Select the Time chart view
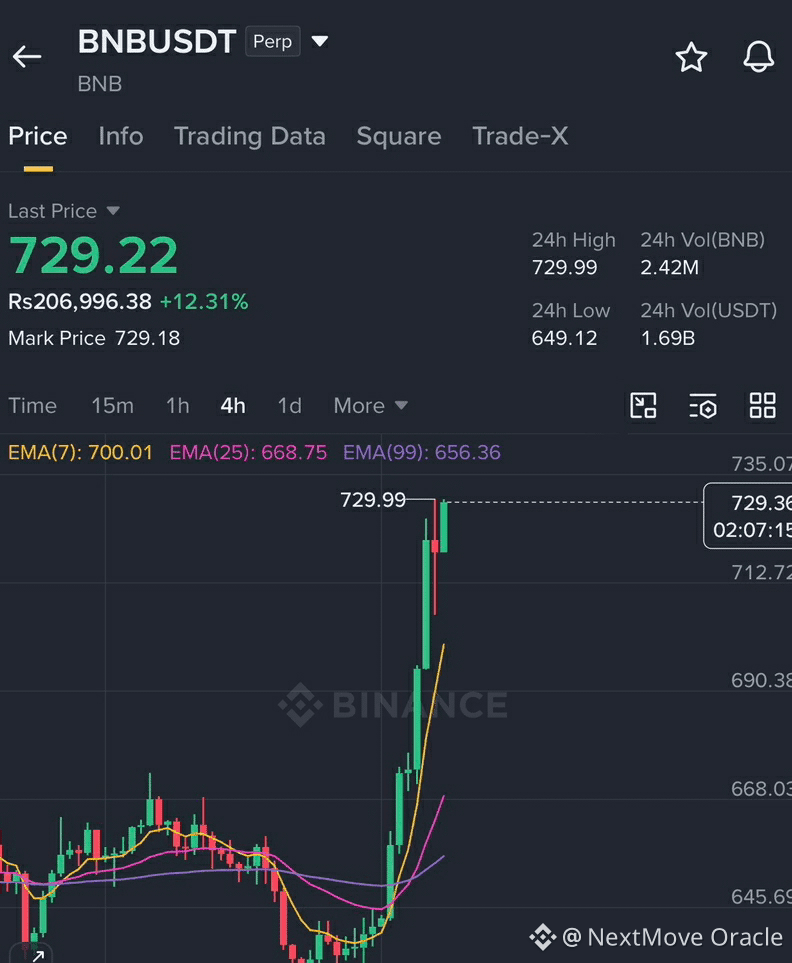The height and width of the screenshot is (963, 792). pyautogui.click(x=33, y=405)
